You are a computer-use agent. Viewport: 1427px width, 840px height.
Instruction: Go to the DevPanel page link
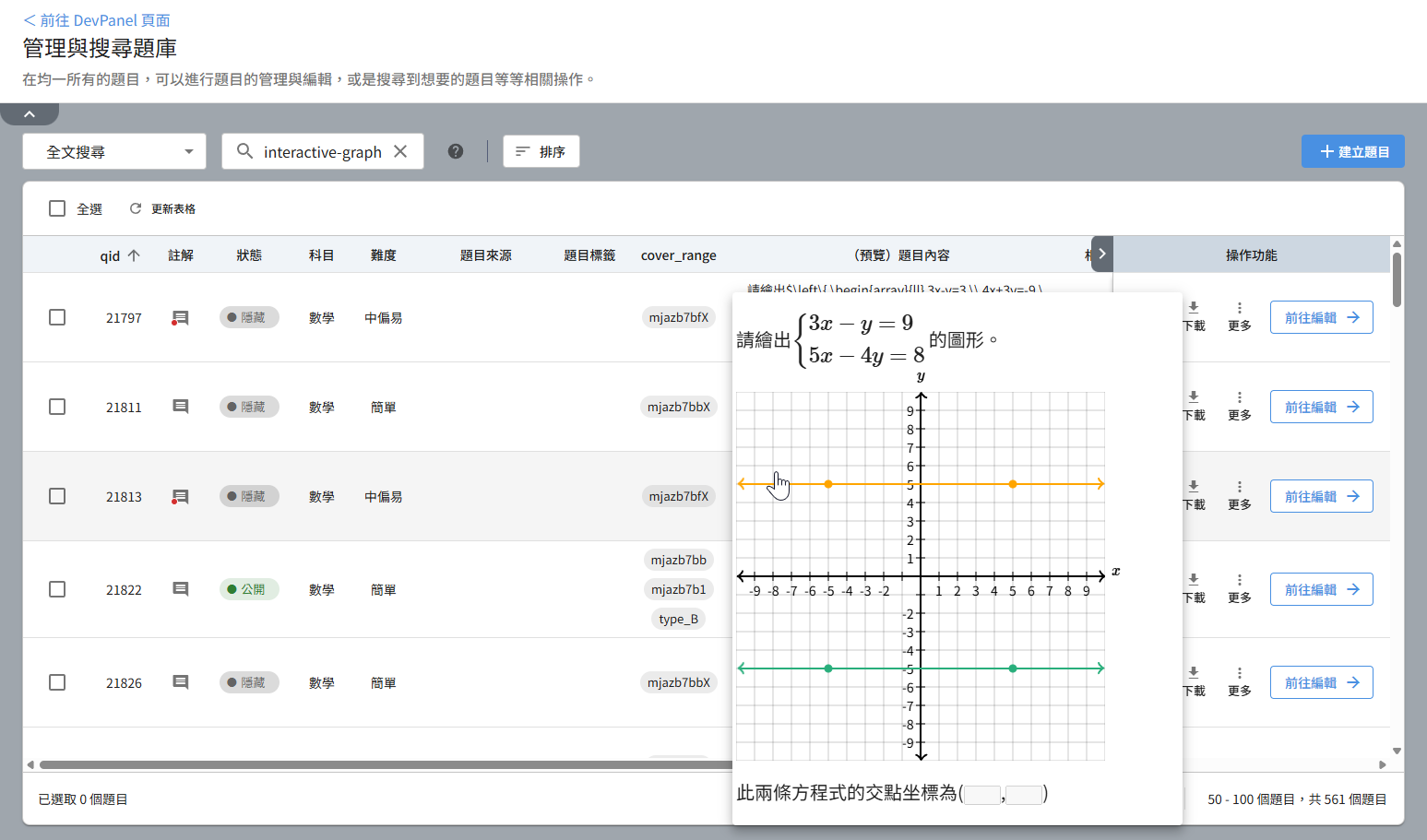click(x=97, y=20)
